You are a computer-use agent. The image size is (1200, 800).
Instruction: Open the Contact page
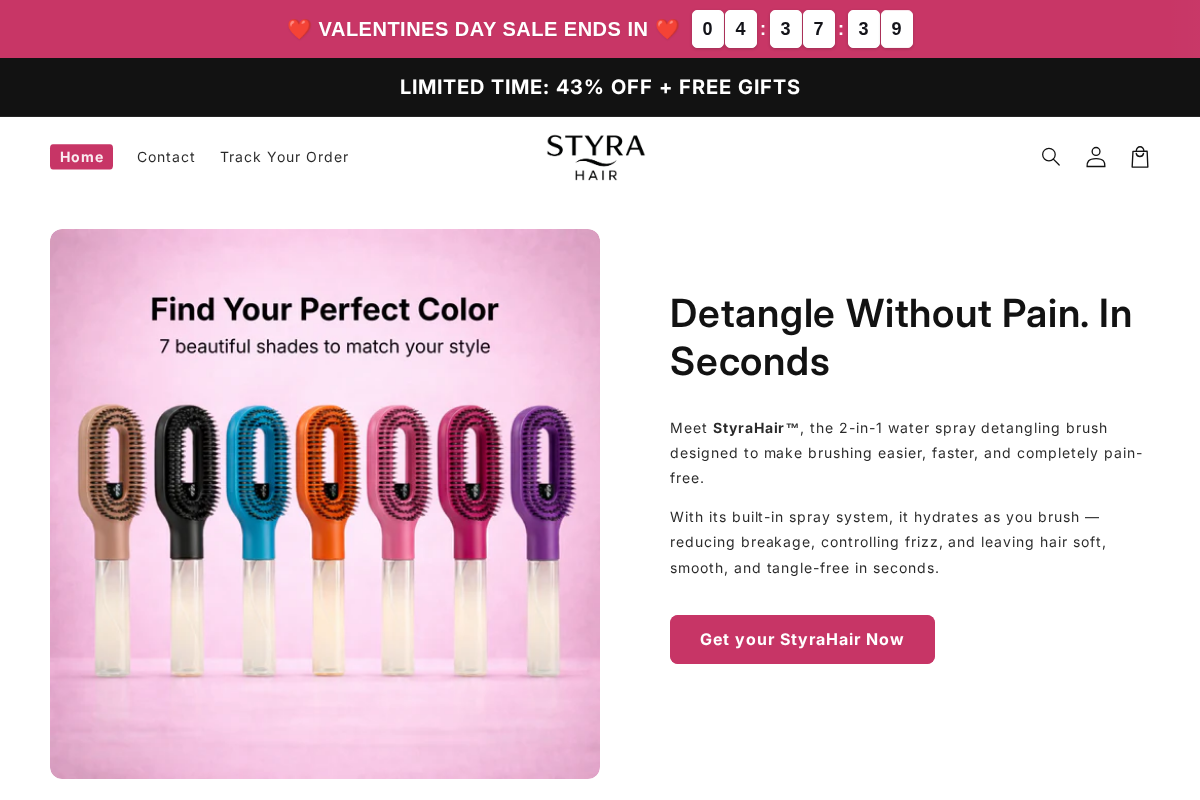166,157
